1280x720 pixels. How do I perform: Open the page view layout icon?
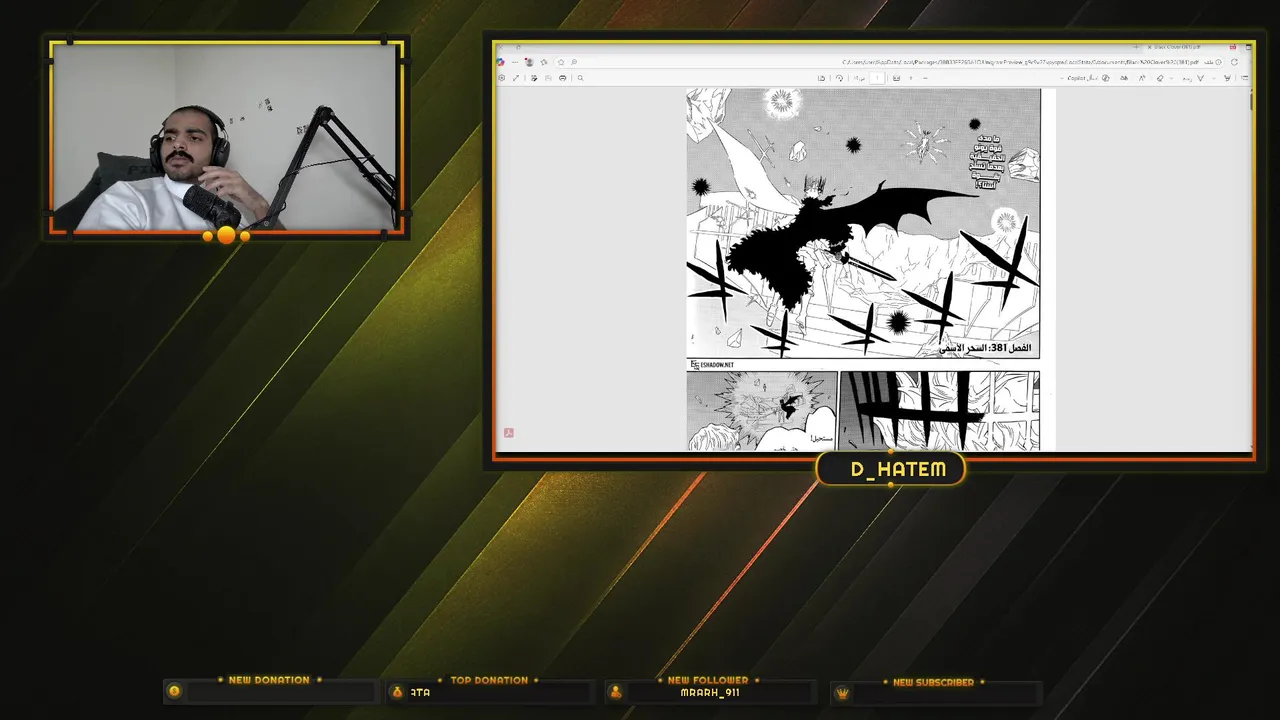click(x=821, y=78)
